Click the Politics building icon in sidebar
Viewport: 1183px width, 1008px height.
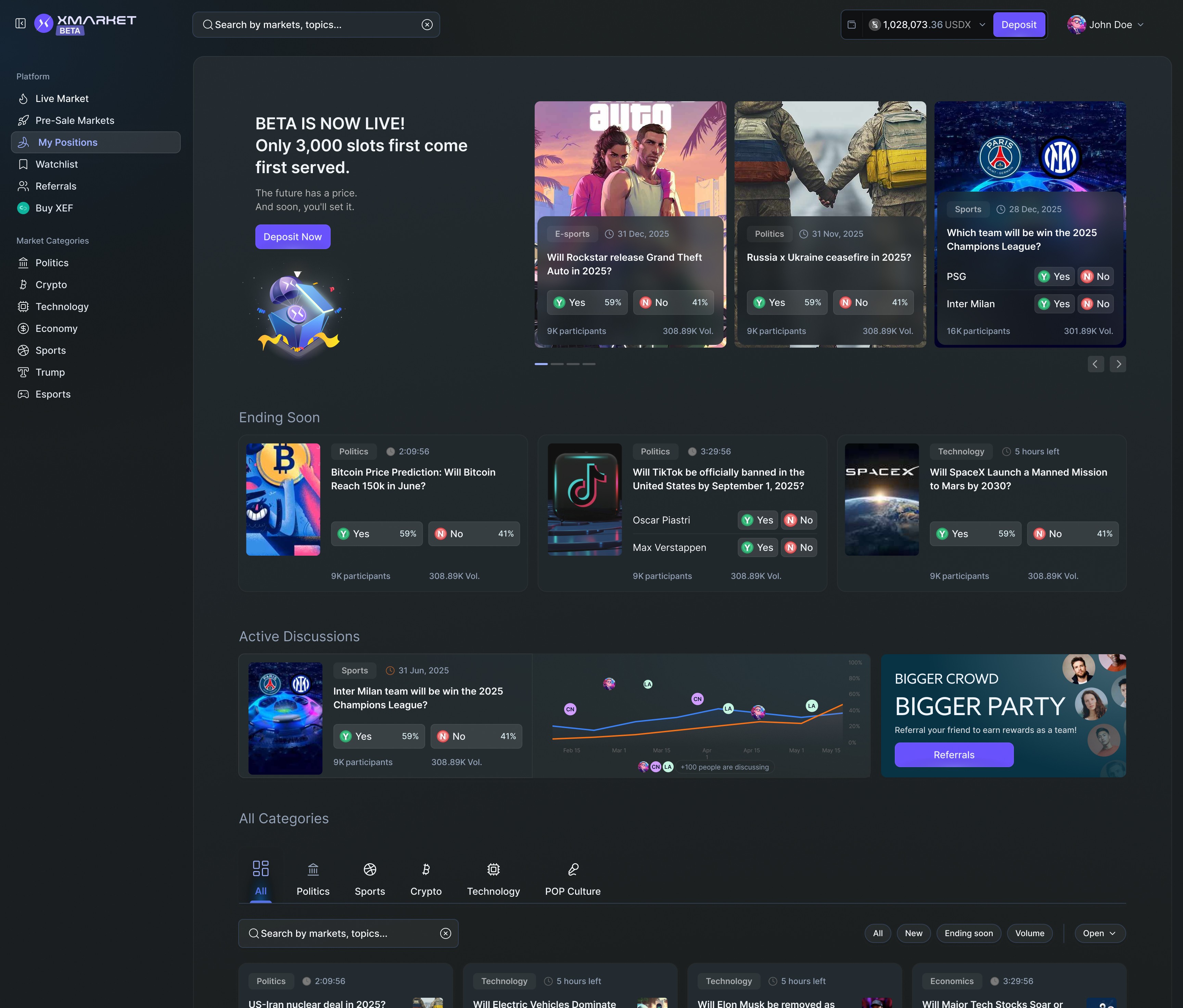click(x=23, y=262)
